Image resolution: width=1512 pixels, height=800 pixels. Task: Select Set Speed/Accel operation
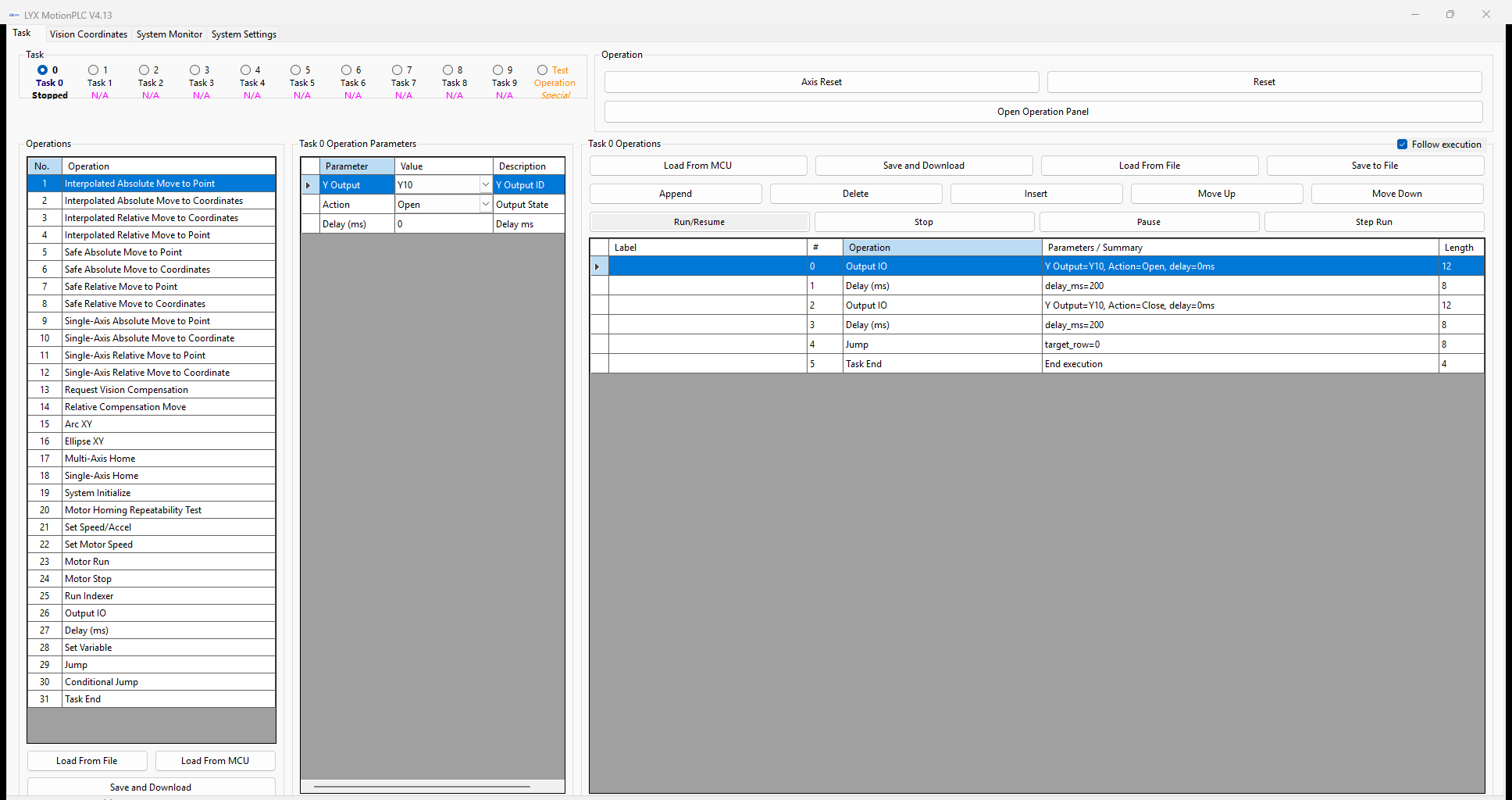click(152, 527)
